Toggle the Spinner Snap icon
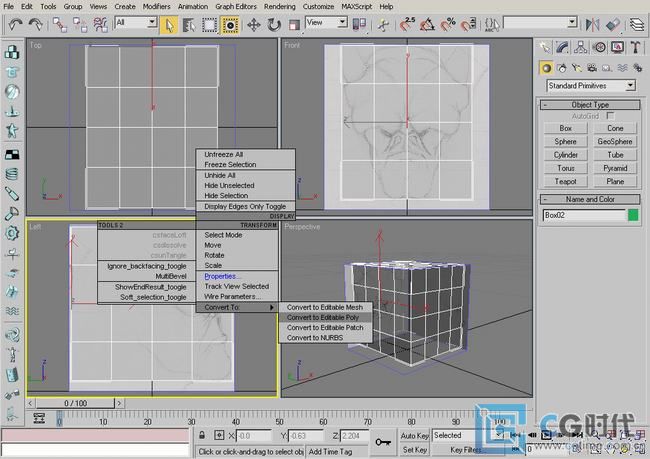Viewport: 650px width, 459px height. coord(468,24)
